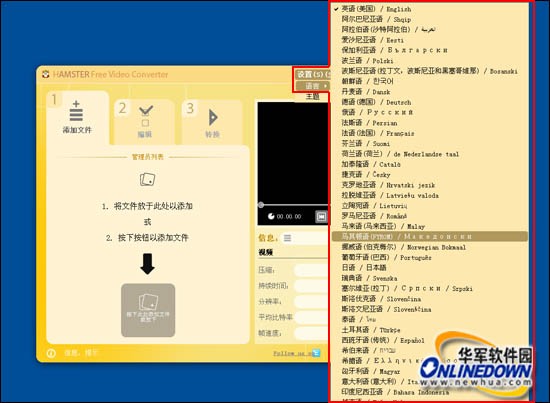Click the checkmark edit icon in step 2
The image size is (550, 403).
pos(146,116)
